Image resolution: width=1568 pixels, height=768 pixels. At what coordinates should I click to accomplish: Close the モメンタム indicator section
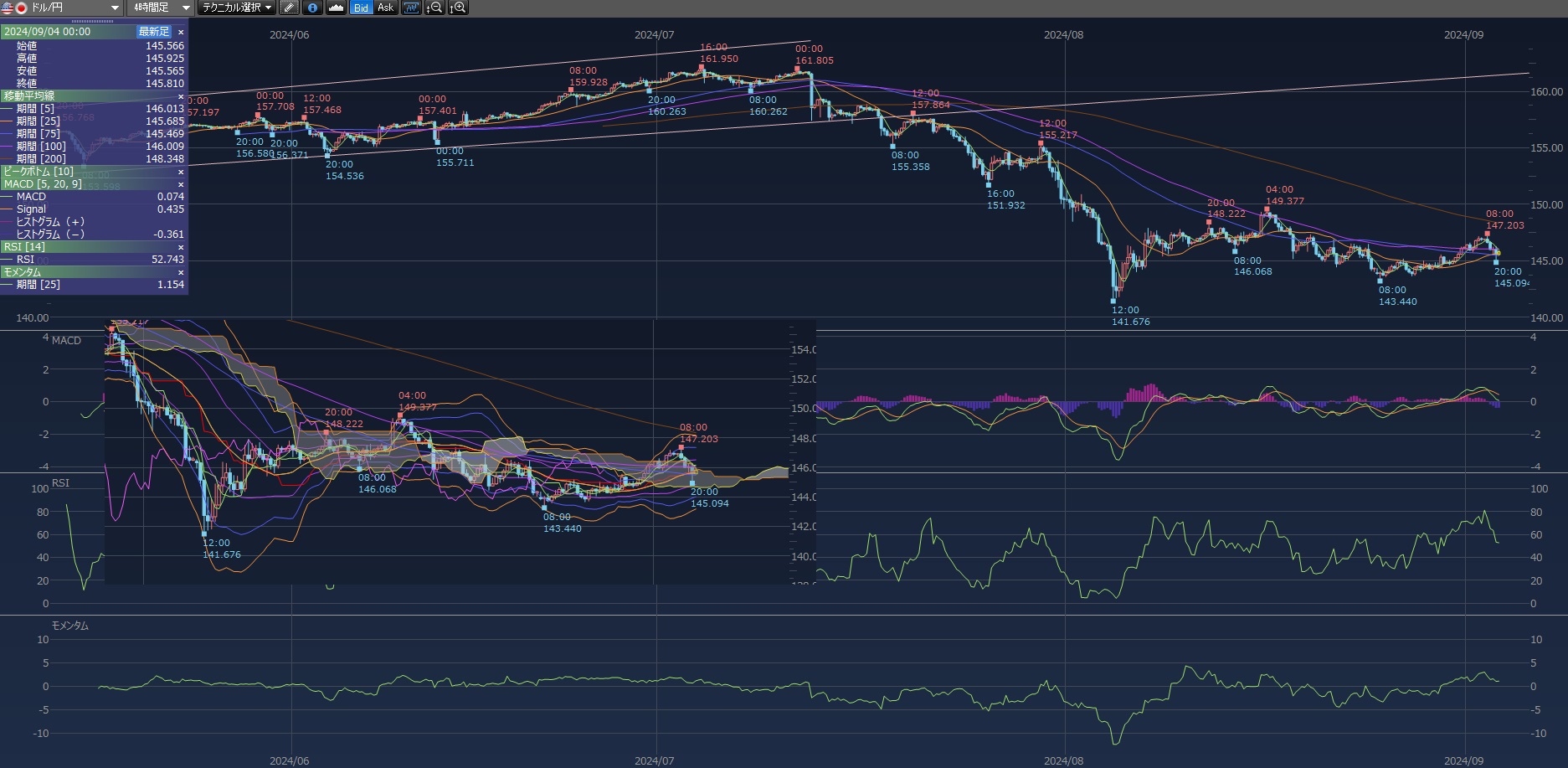pos(181,272)
